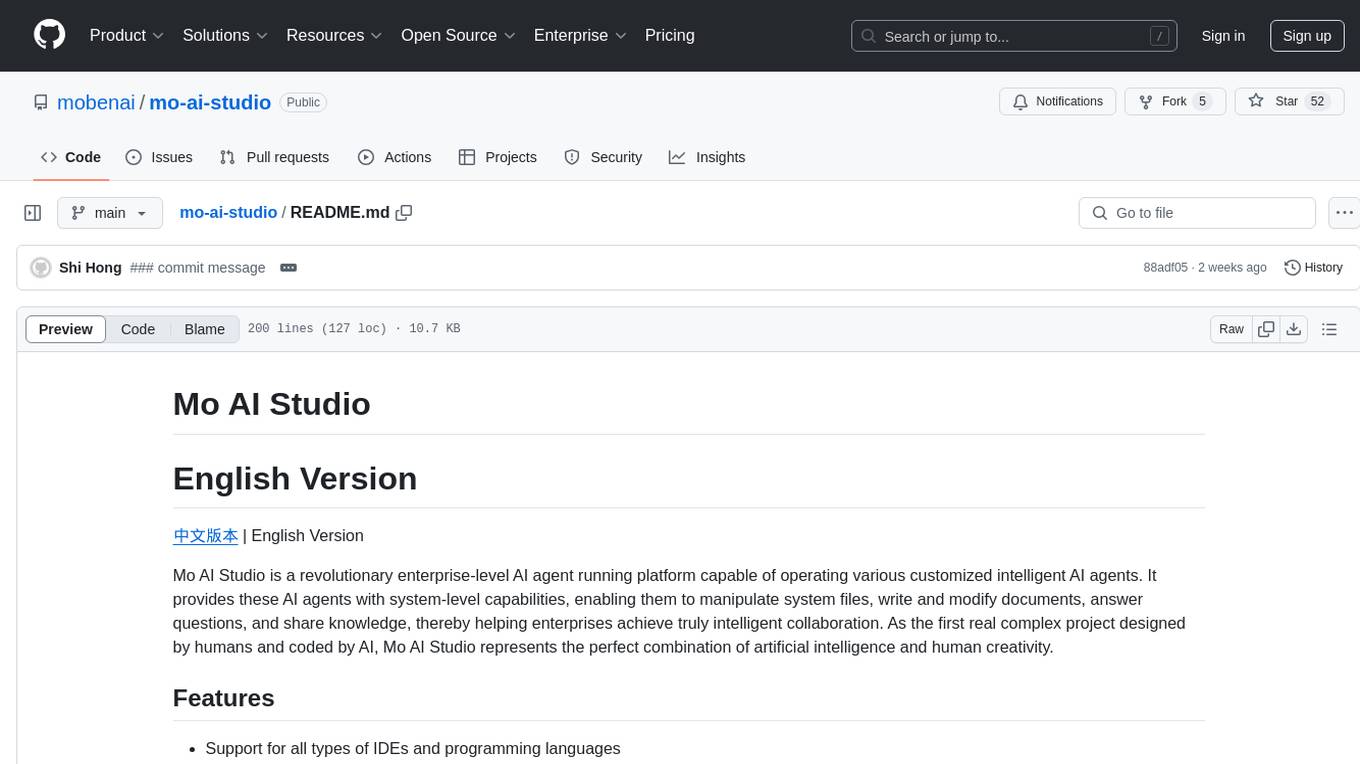Open the Pricing page
This screenshot has width=1360, height=764.
pyautogui.click(x=670, y=35)
